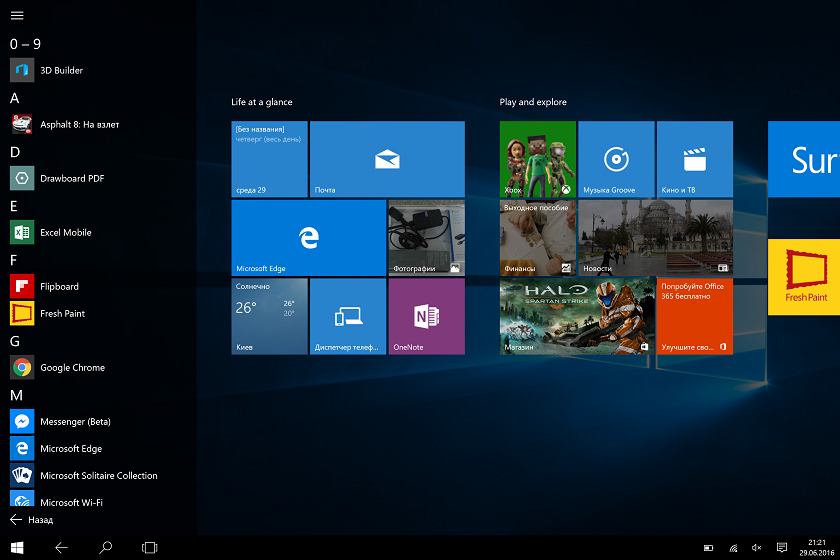Open the Финансы finance tile
This screenshot has height=560, width=840.
click(x=538, y=238)
